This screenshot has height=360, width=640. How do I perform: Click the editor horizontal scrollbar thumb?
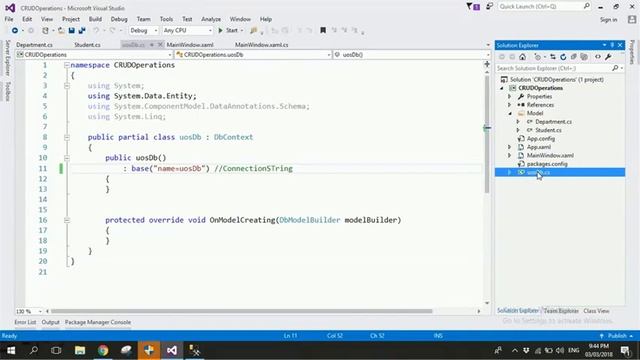pos(242,311)
